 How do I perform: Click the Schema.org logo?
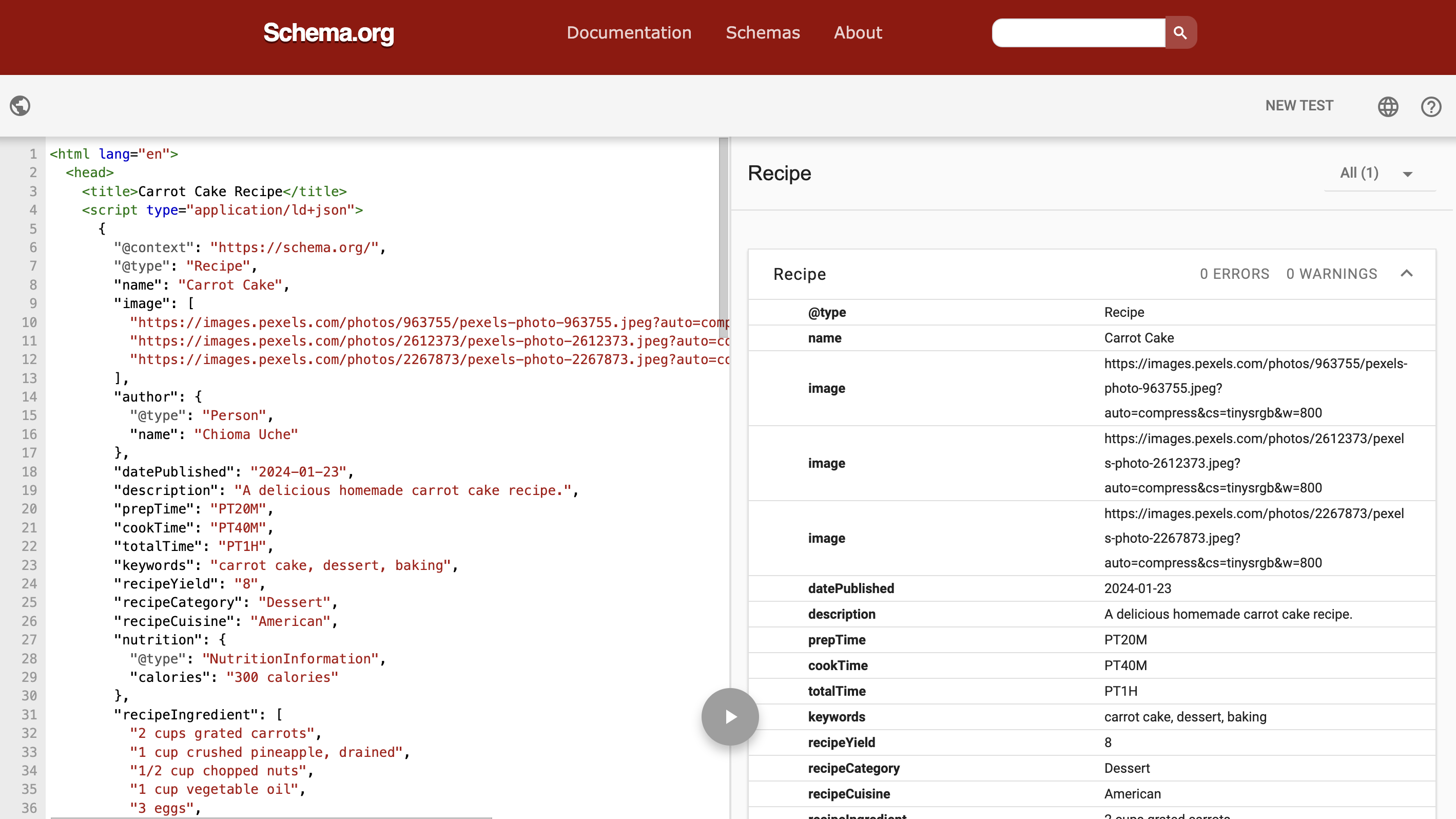pos(328,33)
